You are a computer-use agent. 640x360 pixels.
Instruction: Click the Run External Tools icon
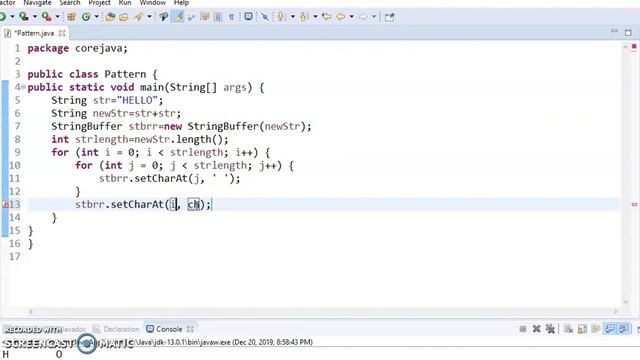(47, 17)
